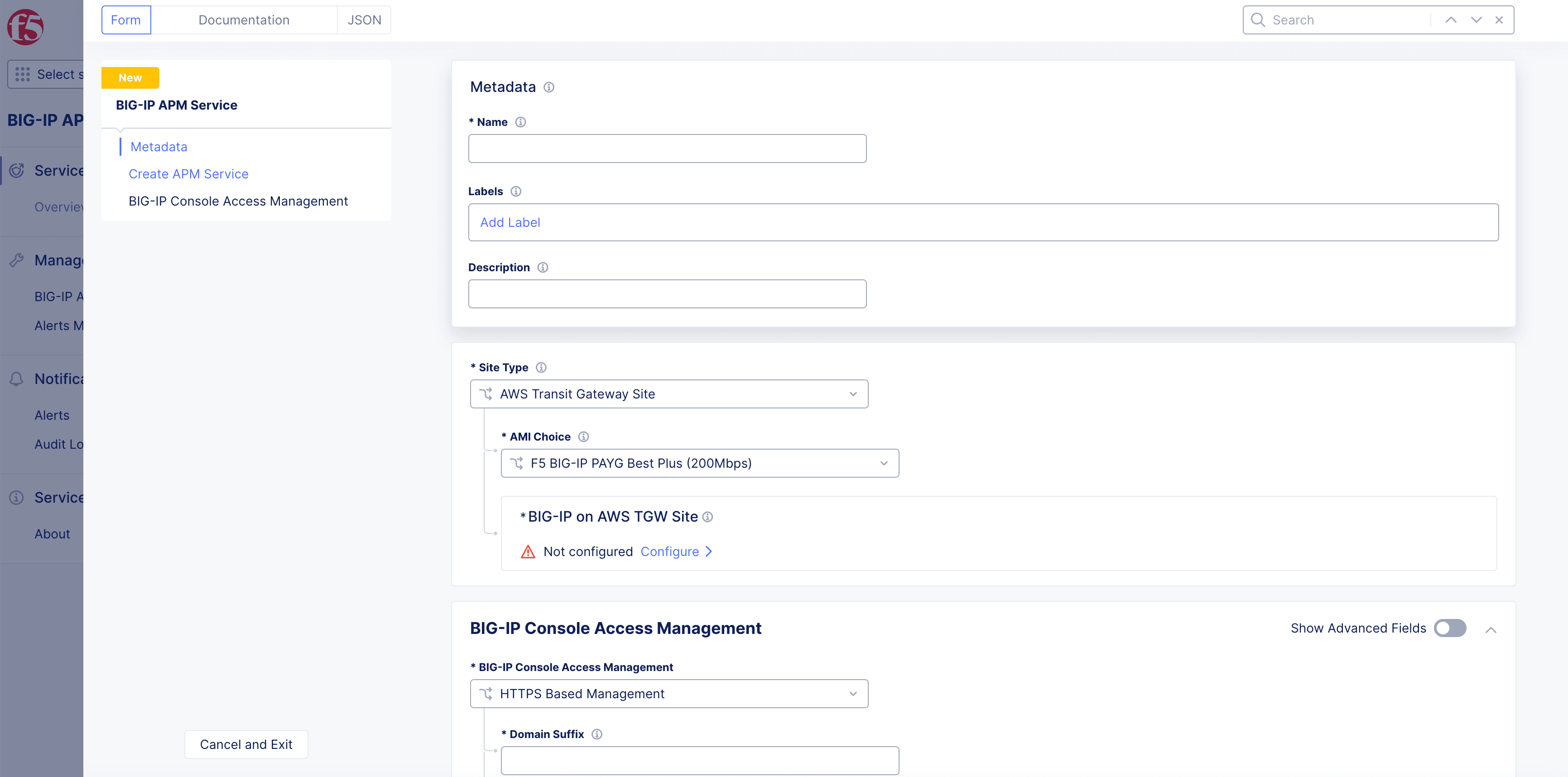Click the Services target icon in sidebar

pos(17,170)
